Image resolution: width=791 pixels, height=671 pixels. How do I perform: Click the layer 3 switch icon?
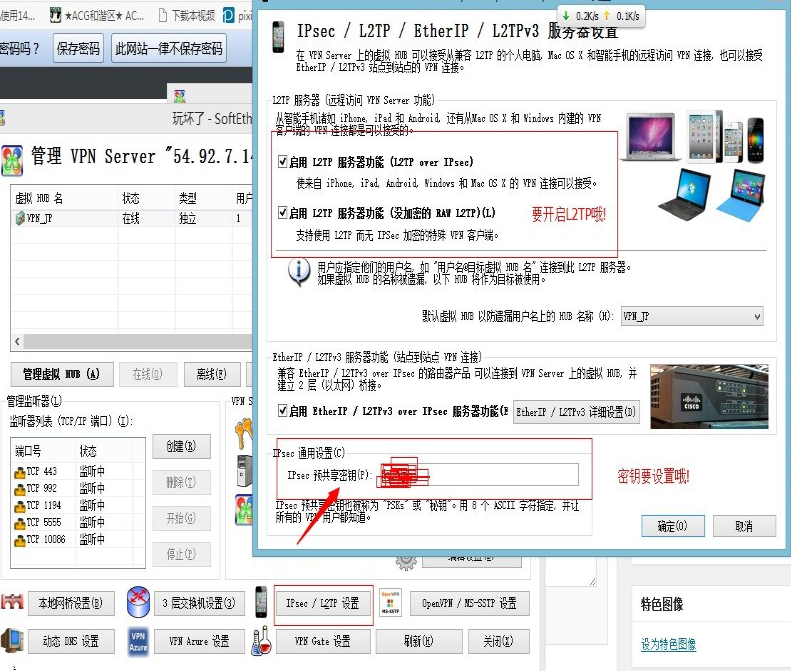138,602
